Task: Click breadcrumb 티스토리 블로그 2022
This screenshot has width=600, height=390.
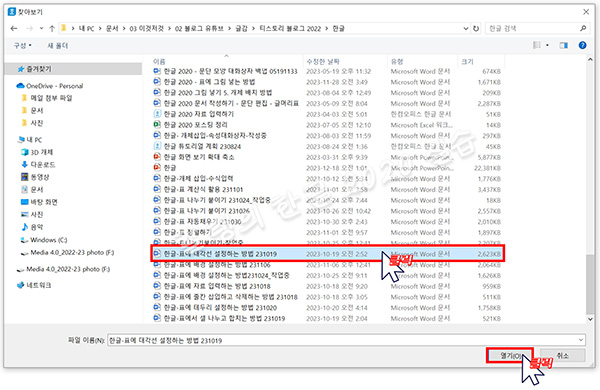Action: [x=290, y=28]
